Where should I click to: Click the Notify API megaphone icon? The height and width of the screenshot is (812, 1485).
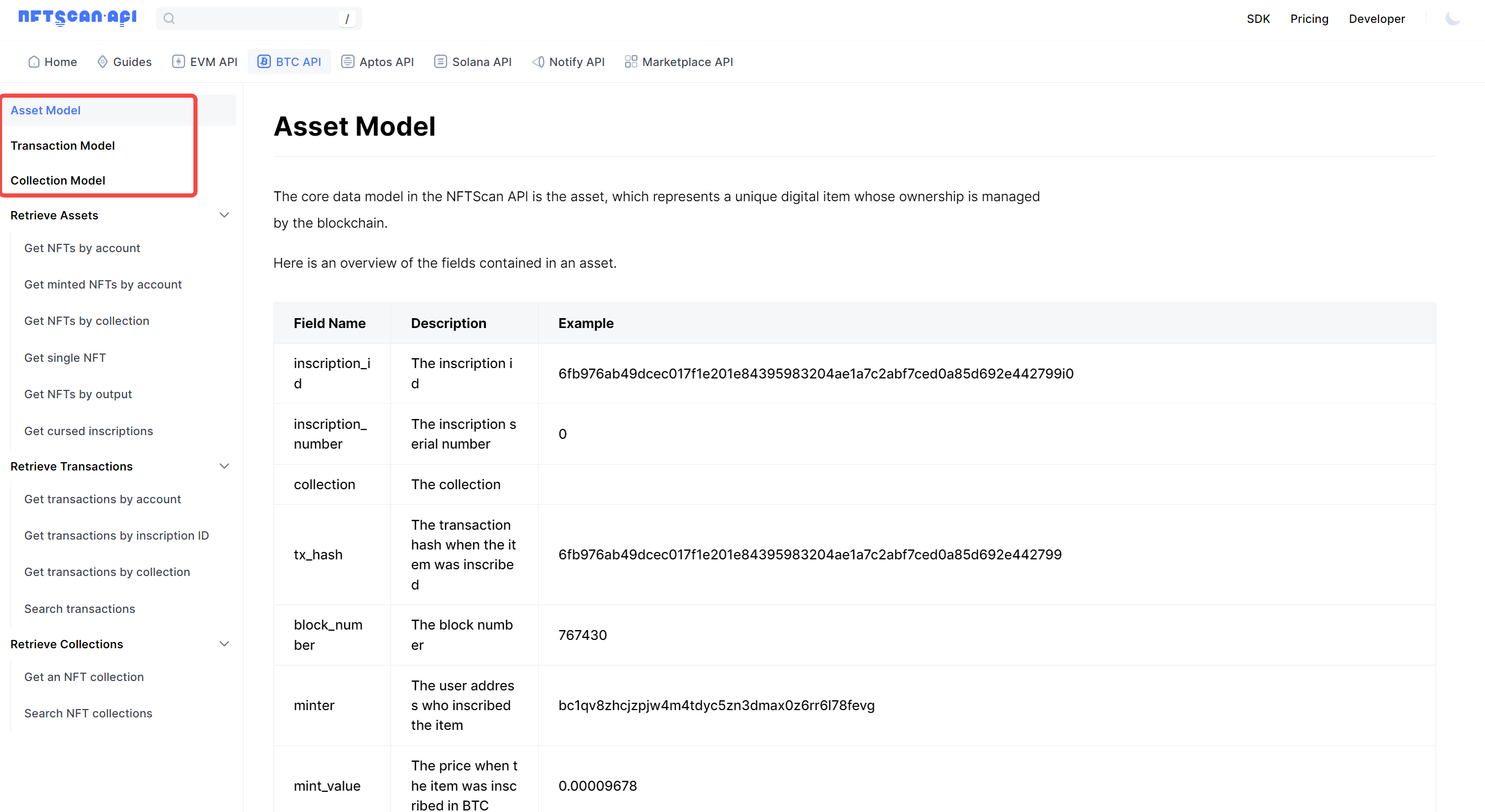coord(538,62)
